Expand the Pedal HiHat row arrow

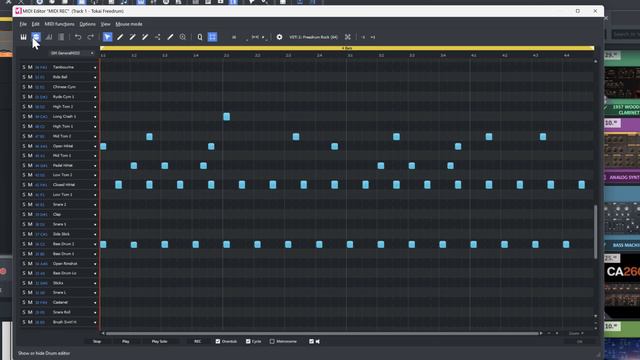(95, 166)
